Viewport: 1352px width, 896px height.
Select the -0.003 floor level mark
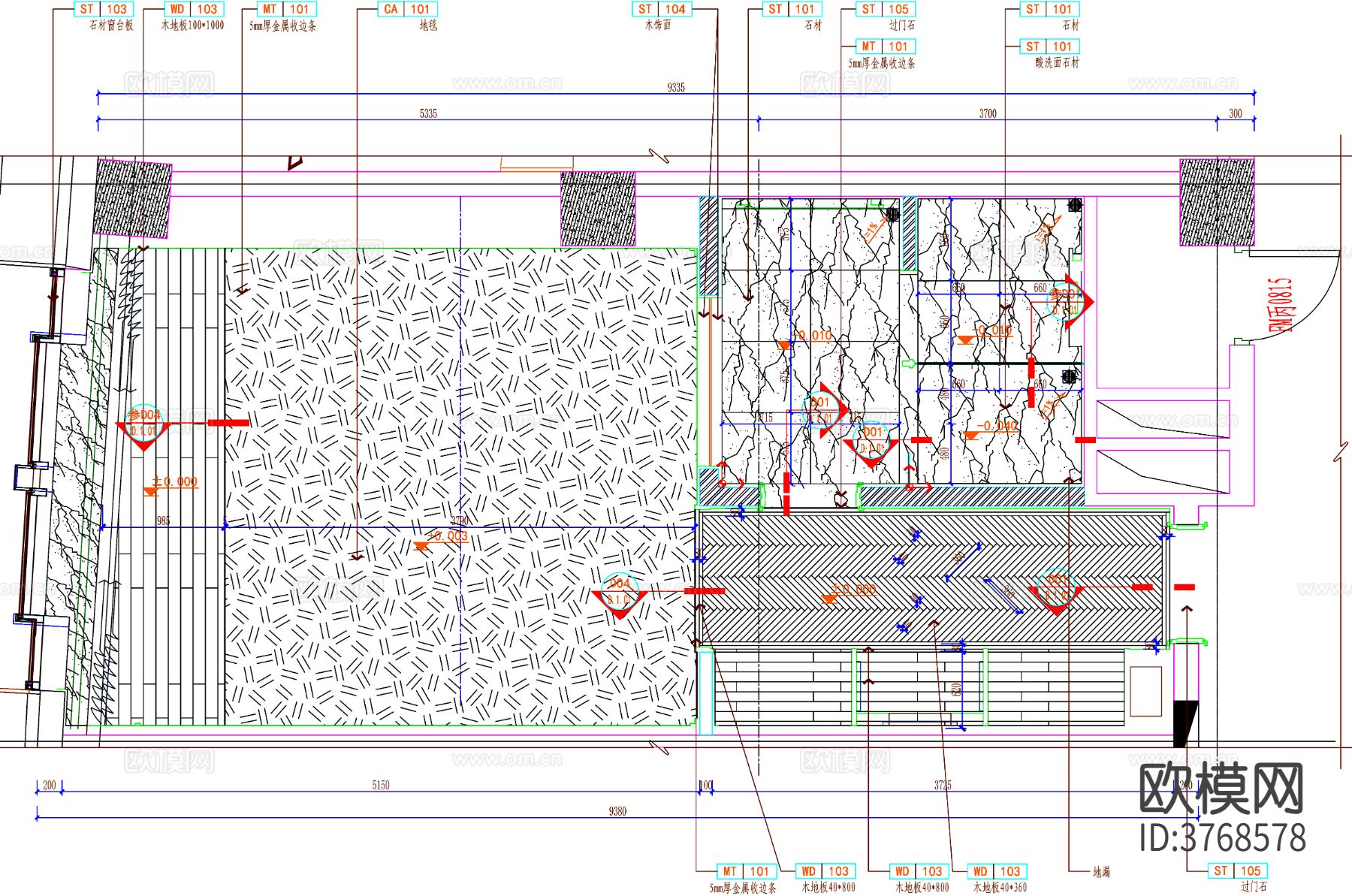(448, 536)
